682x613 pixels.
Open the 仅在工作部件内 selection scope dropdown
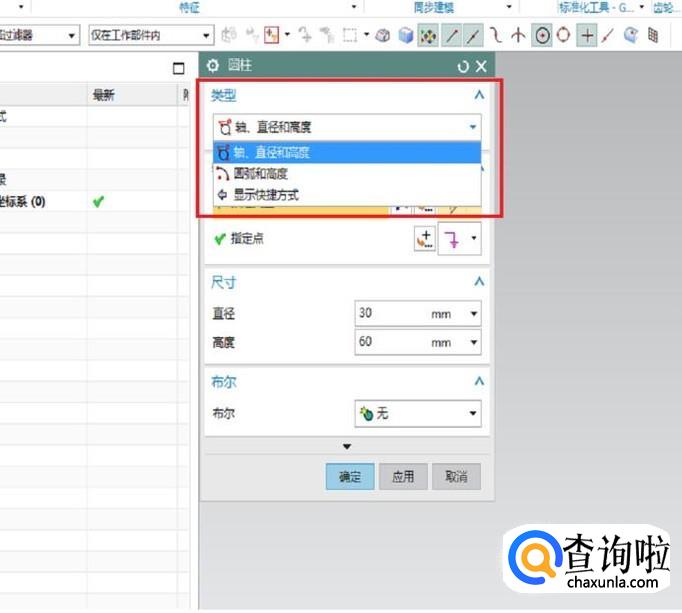pyautogui.click(x=149, y=36)
